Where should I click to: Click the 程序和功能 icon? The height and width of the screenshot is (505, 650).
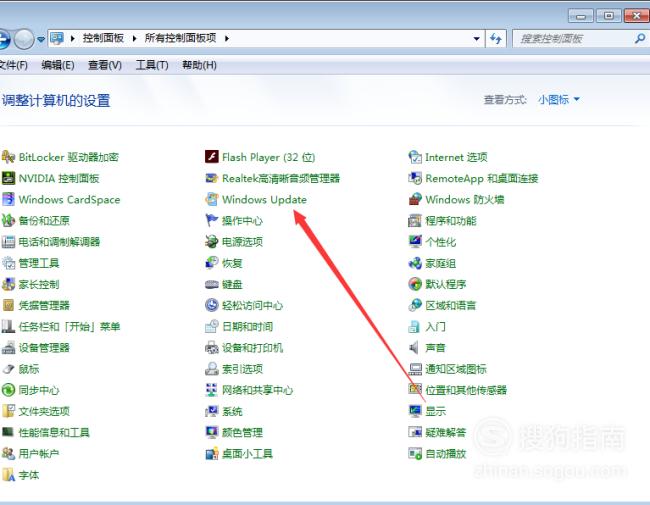click(x=415, y=221)
